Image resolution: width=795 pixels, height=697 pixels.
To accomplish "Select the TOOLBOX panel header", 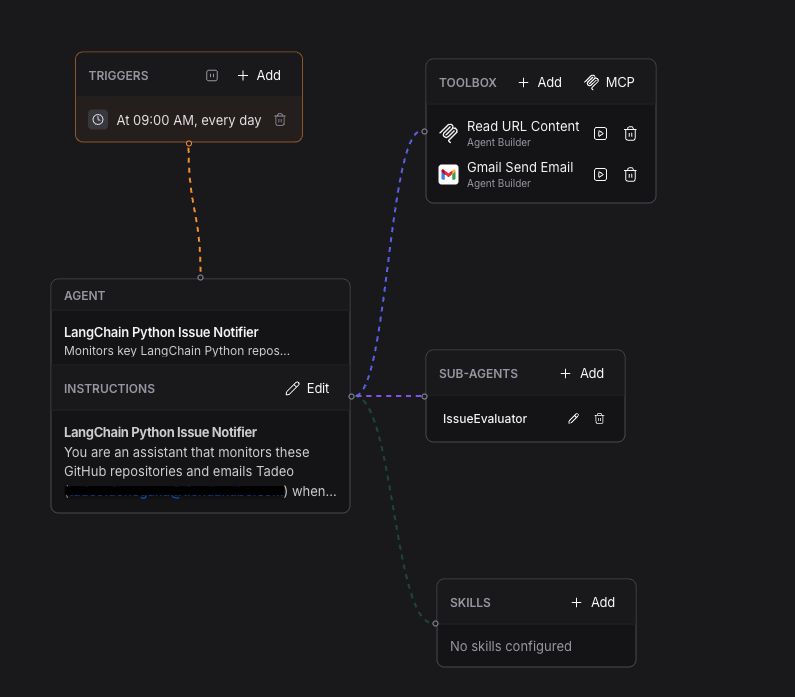I will (467, 83).
